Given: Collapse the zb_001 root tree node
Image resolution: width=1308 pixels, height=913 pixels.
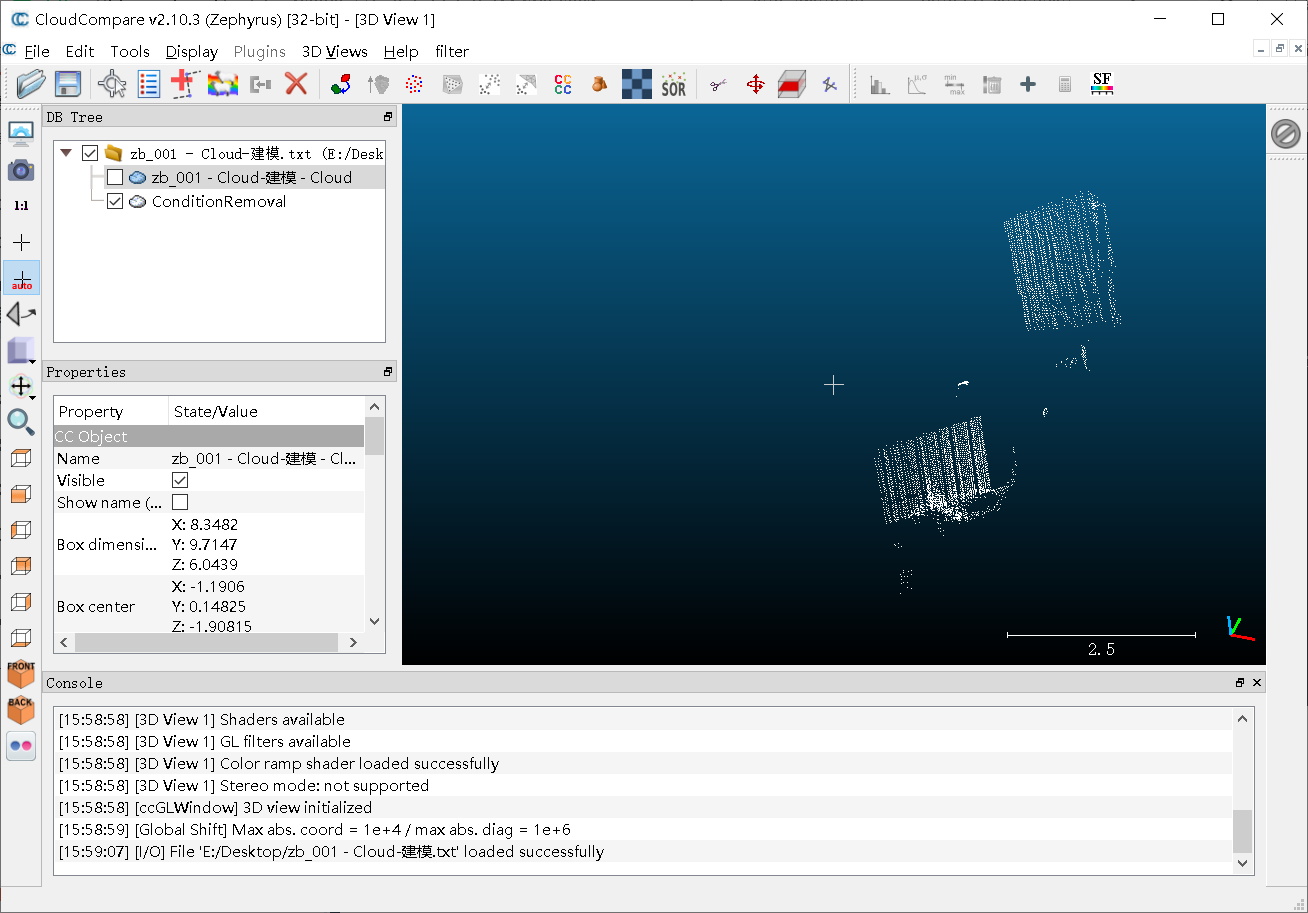Looking at the screenshot, I should click(x=67, y=153).
